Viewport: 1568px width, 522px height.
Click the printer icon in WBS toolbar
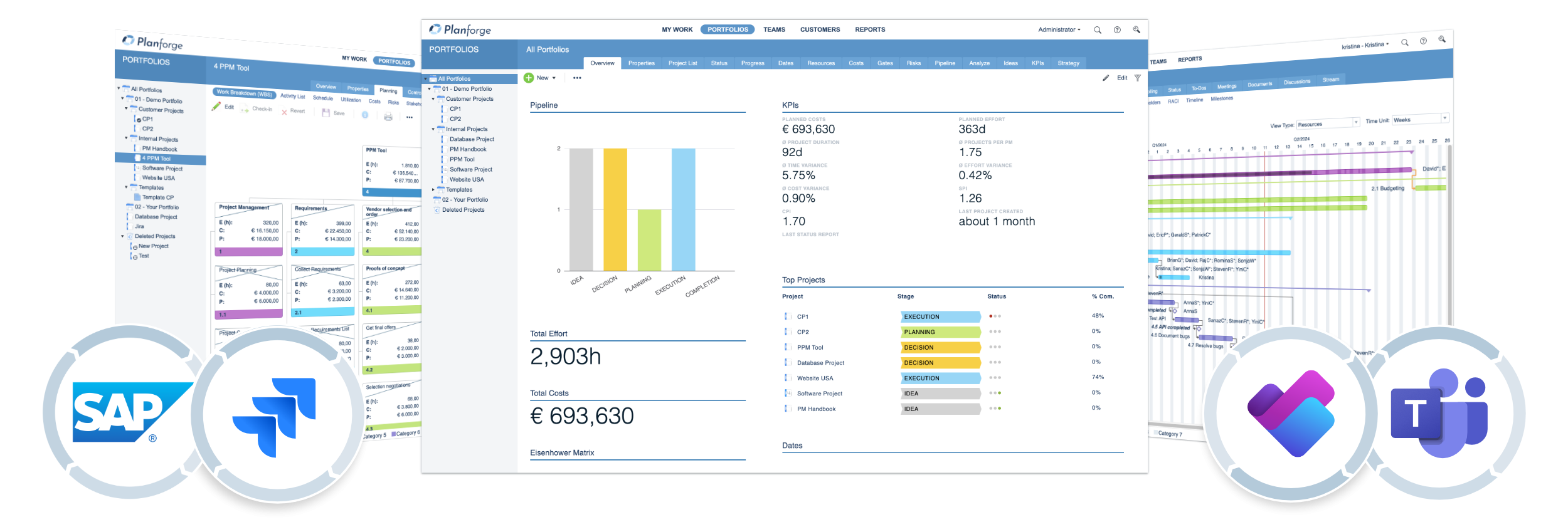pyautogui.click(x=388, y=117)
